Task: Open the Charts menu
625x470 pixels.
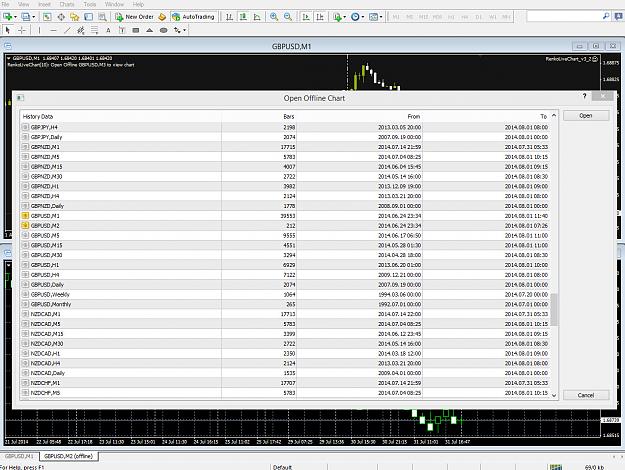Action: pos(67,4)
